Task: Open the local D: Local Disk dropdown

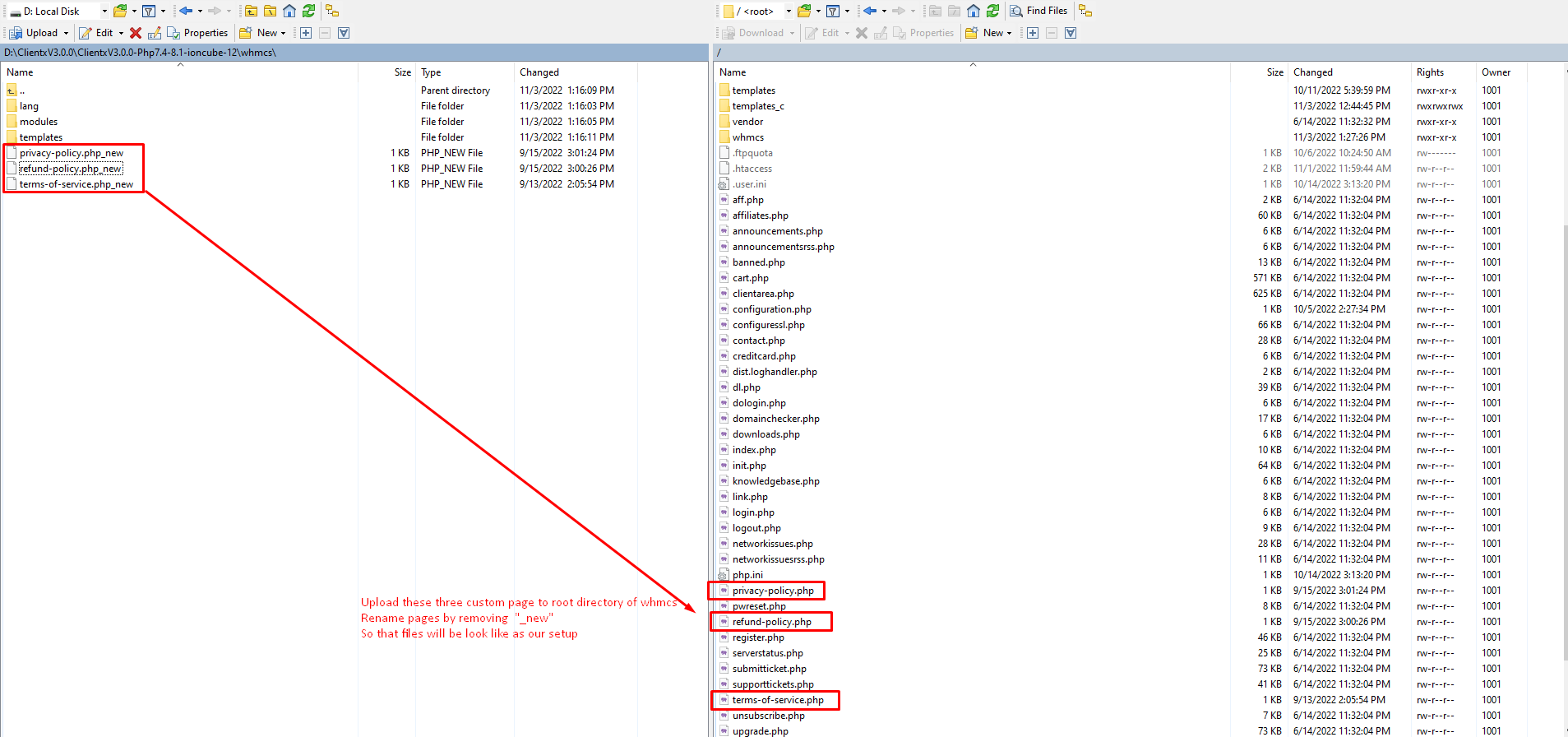Action: tap(104, 11)
